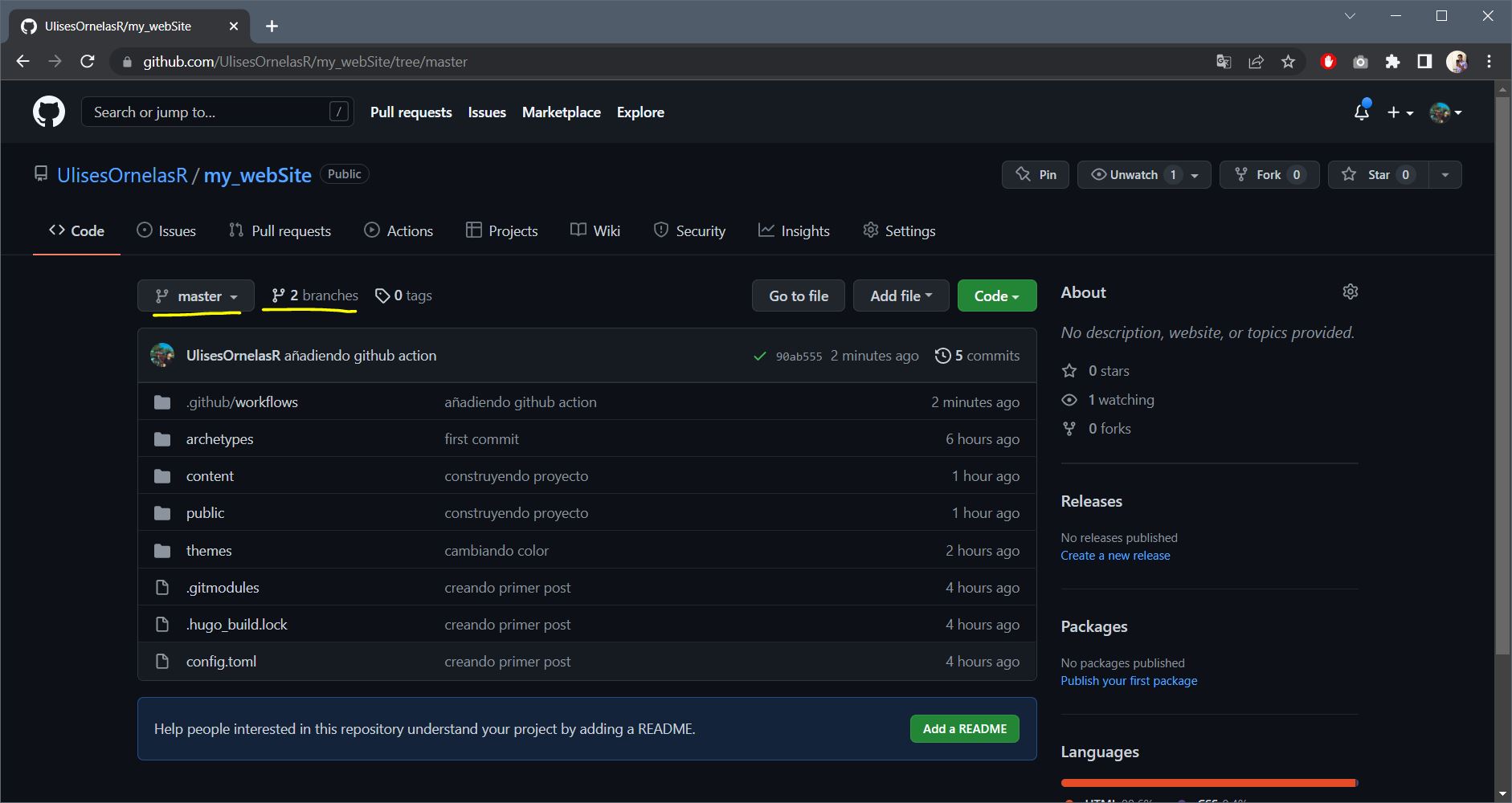
Task: Open the user avatar menu in header
Action: pyautogui.click(x=1445, y=112)
